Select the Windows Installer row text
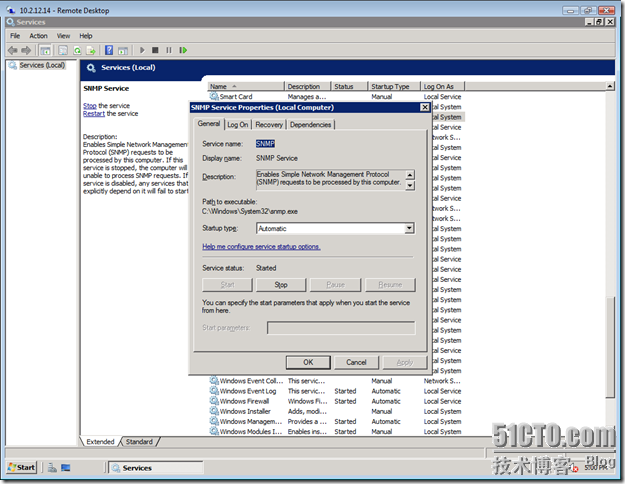Image resolution: width=625 pixels, height=484 pixels. tap(245, 411)
